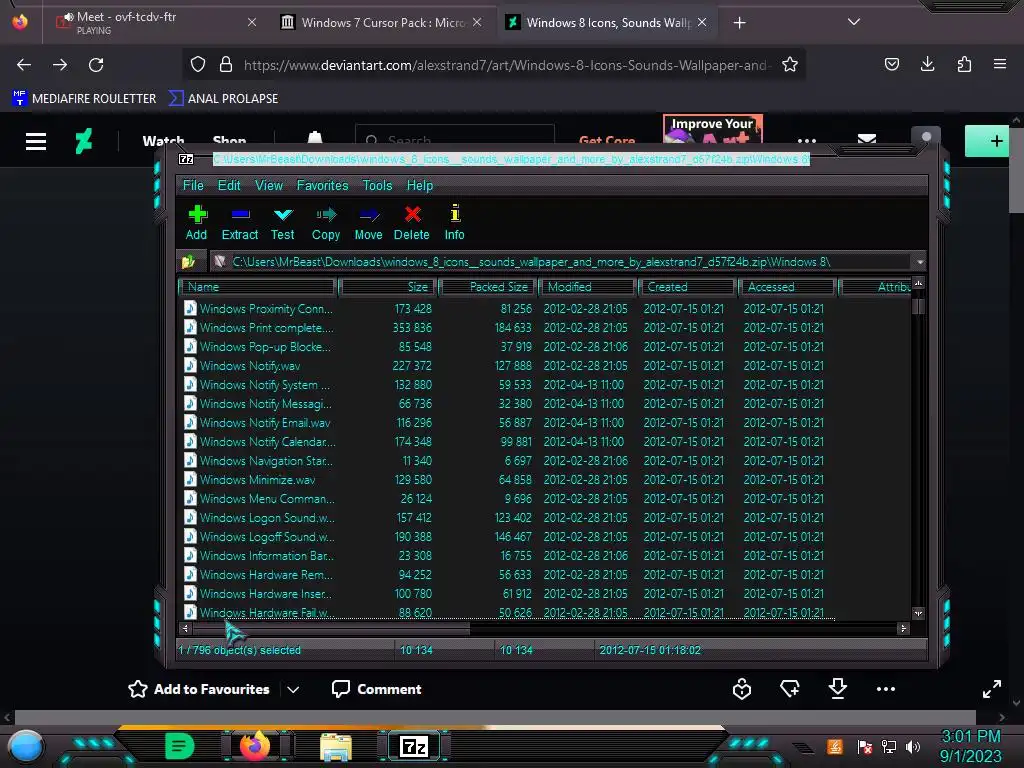This screenshot has width=1024, height=768.
Task: Click the add-to-collection heart-plus icon
Action: pos(790,689)
